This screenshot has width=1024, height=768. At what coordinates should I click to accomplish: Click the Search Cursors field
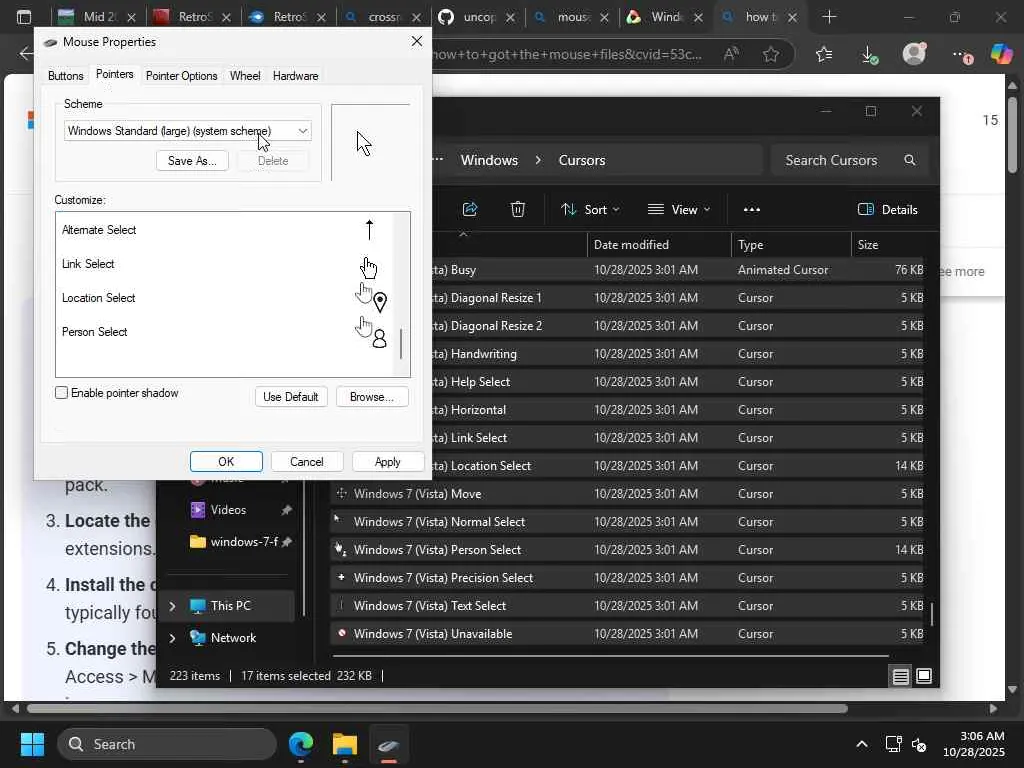pyautogui.click(x=849, y=160)
